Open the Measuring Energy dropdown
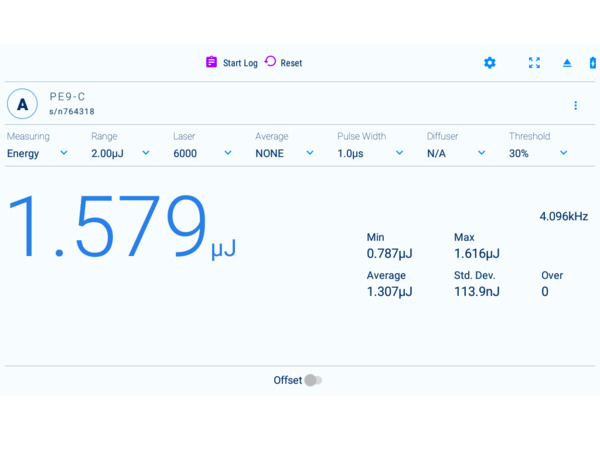Image resolution: width=600 pixels, height=450 pixels. (38, 153)
